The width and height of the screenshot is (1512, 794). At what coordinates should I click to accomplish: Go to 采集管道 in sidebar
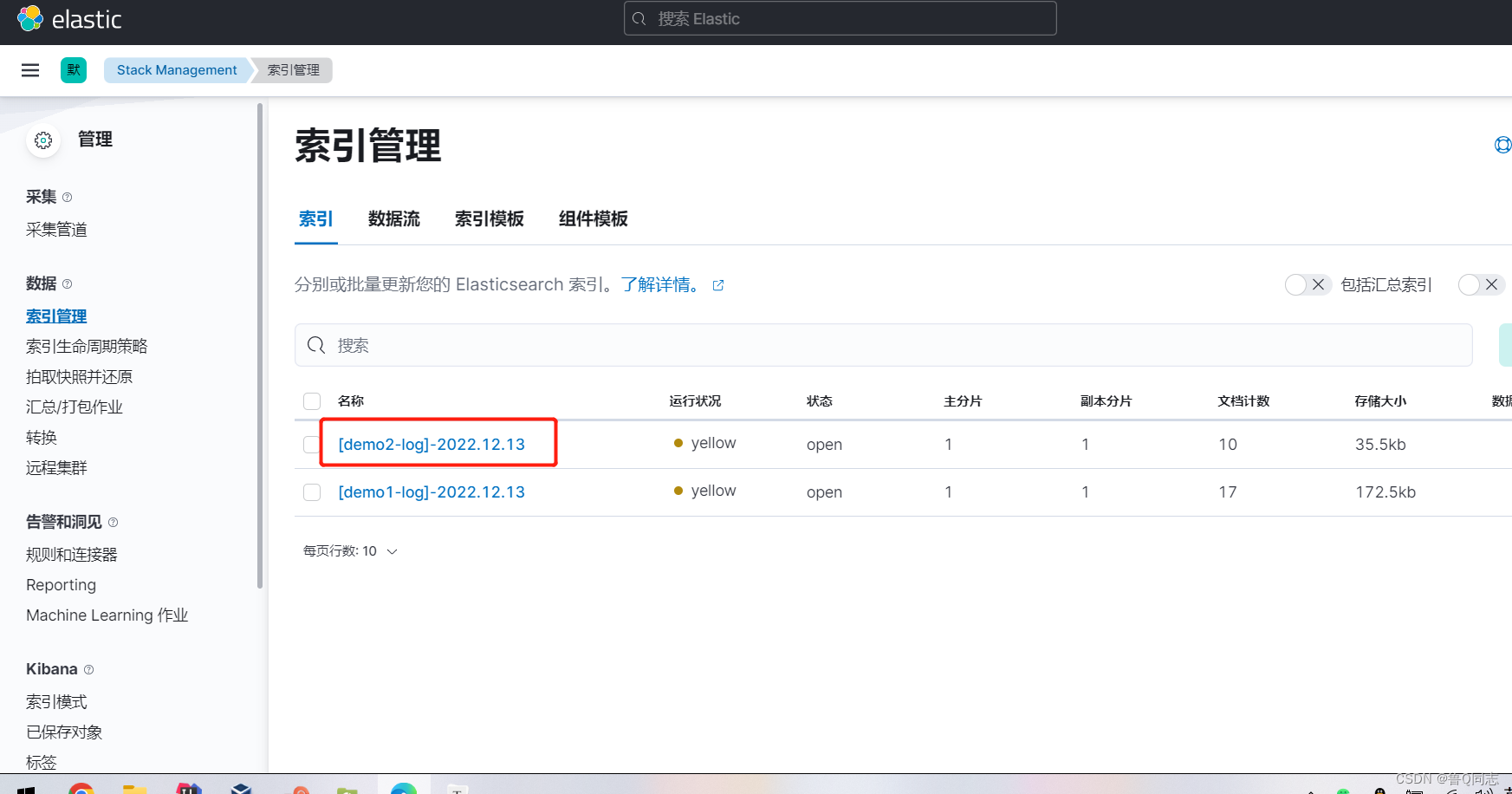56,230
